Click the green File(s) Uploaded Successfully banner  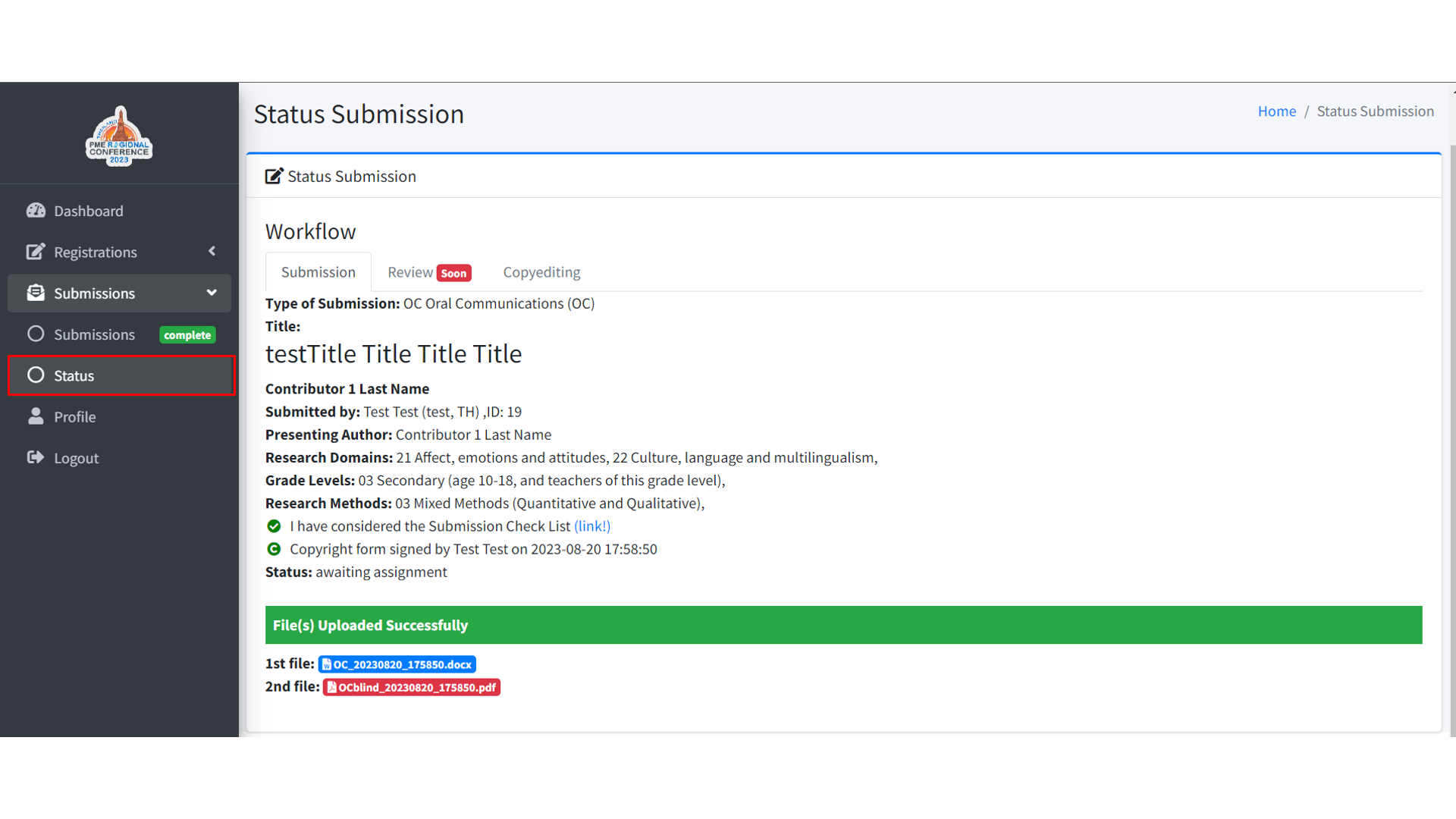(843, 625)
